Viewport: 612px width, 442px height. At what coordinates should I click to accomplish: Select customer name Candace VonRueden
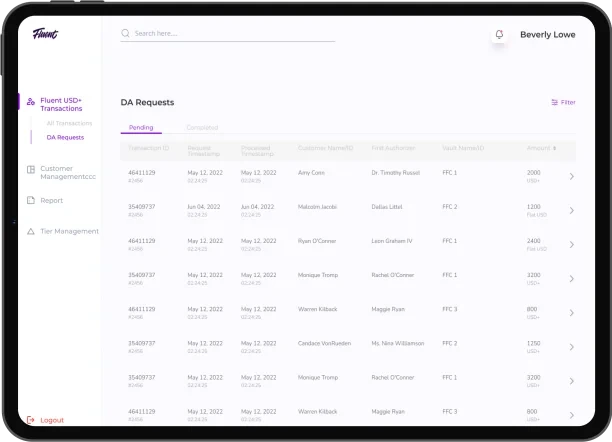(x=324, y=343)
